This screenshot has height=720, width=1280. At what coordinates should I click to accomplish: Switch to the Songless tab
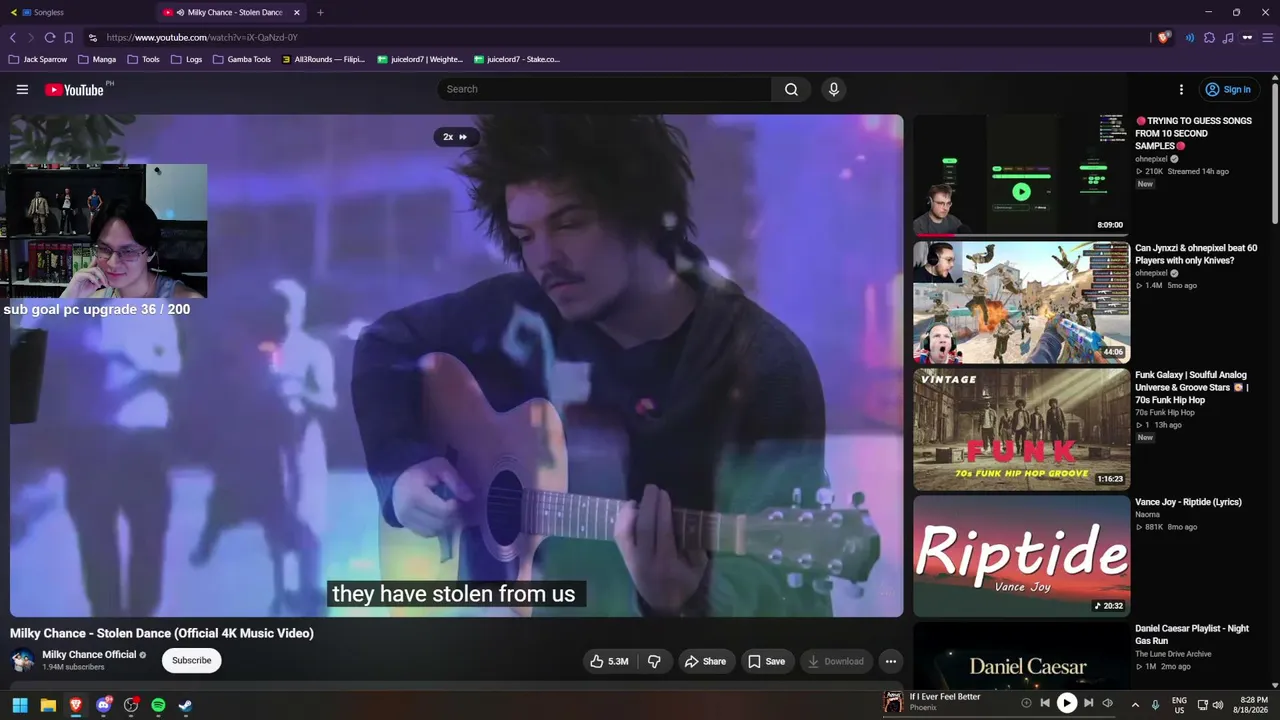(78, 12)
